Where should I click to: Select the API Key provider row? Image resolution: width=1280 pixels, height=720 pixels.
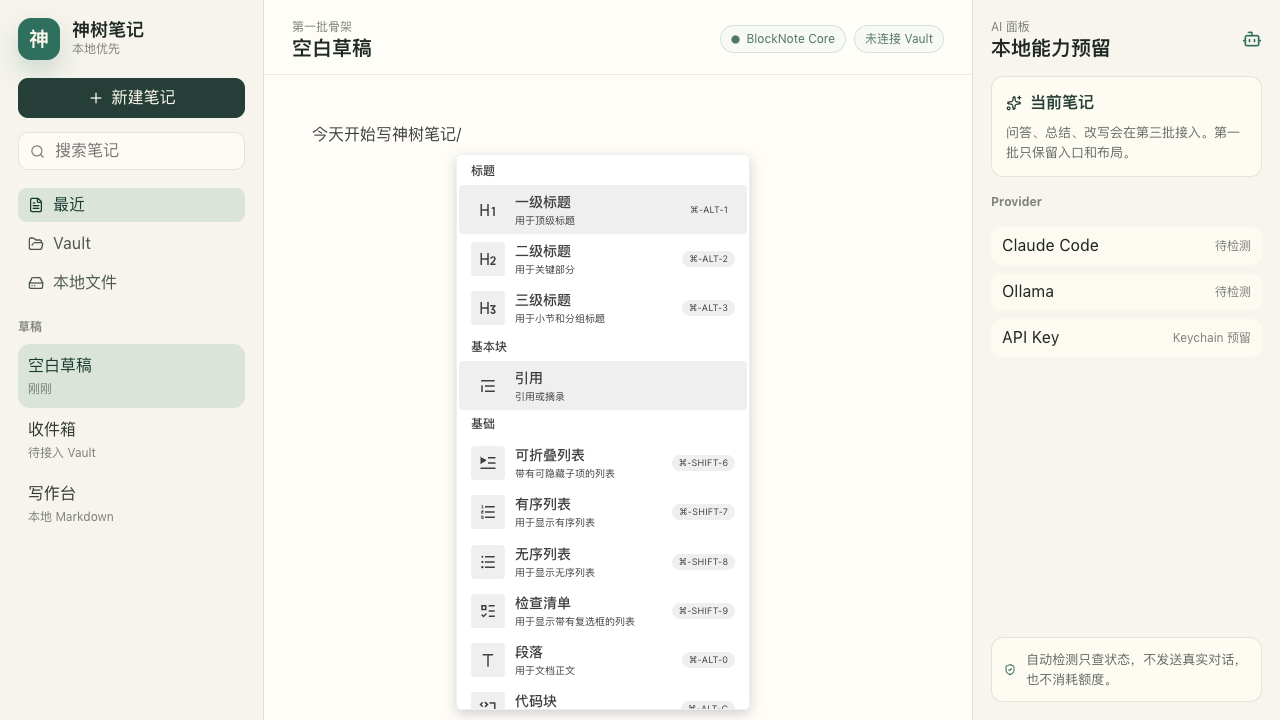pos(1126,338)
